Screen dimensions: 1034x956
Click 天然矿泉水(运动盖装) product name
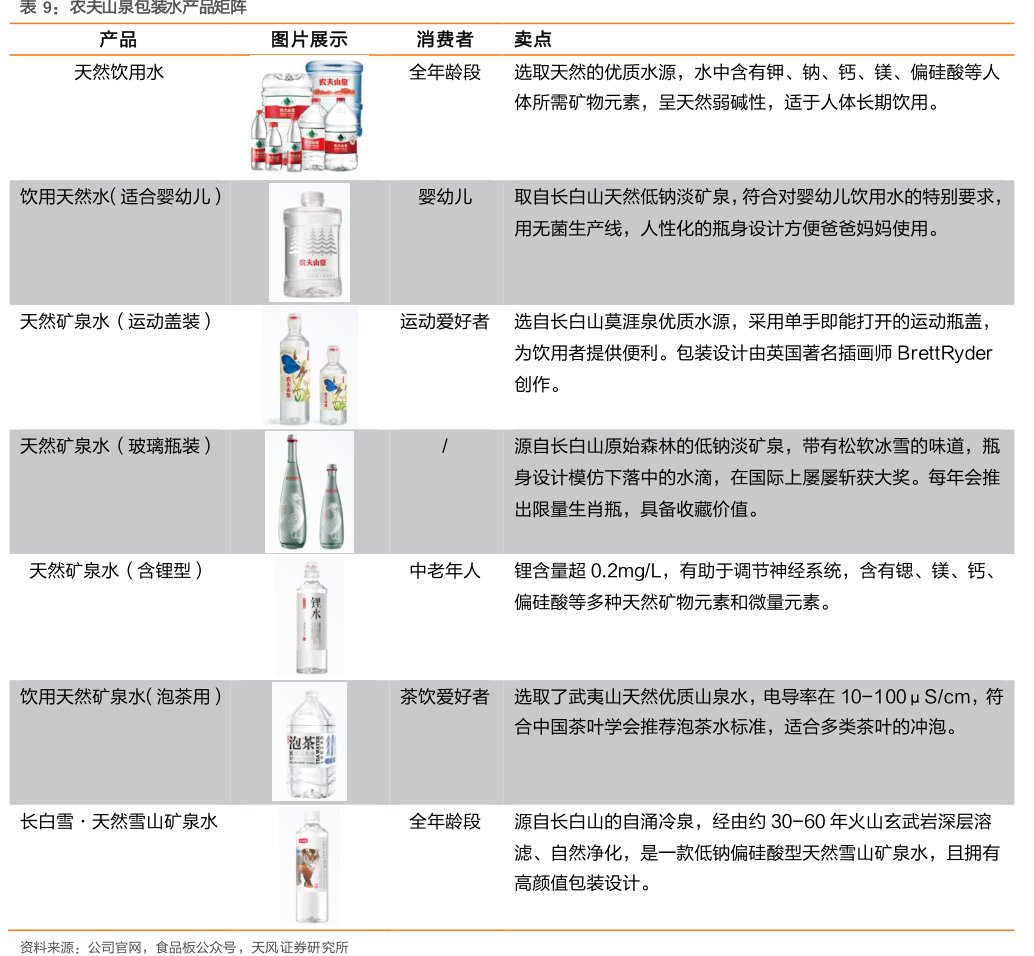point(117,322)
